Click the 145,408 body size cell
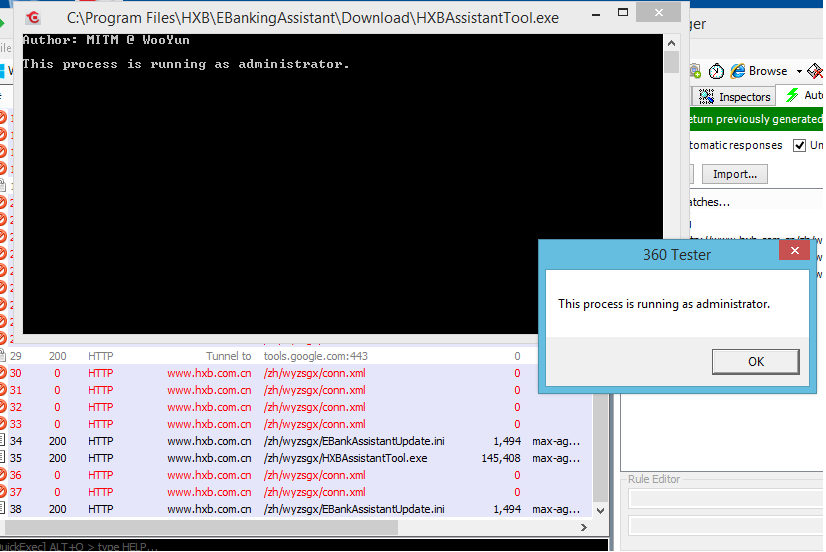Screen dimensions: 826x552 pos(500,458)
